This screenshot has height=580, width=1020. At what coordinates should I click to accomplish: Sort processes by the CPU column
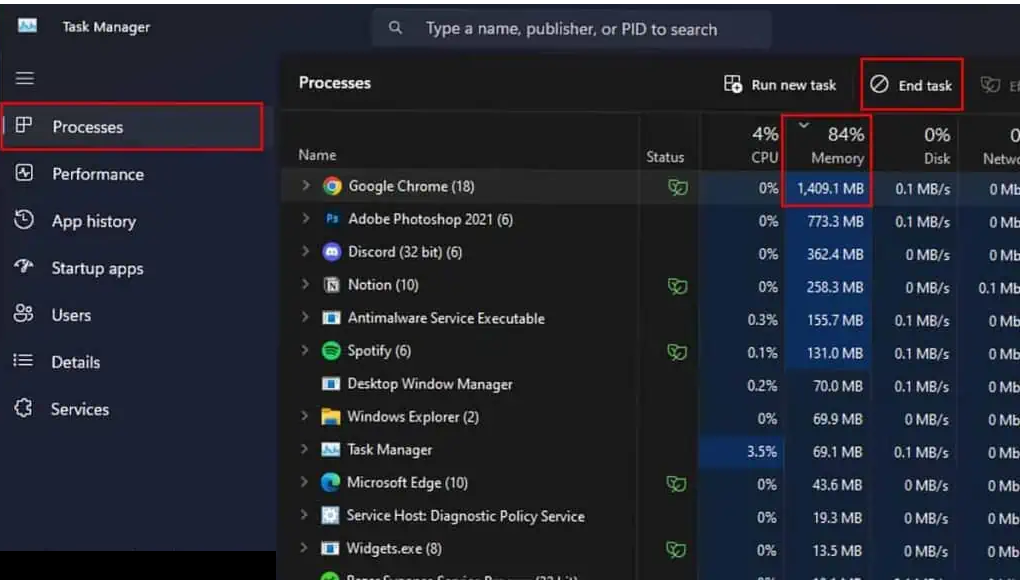coord(764,145)
